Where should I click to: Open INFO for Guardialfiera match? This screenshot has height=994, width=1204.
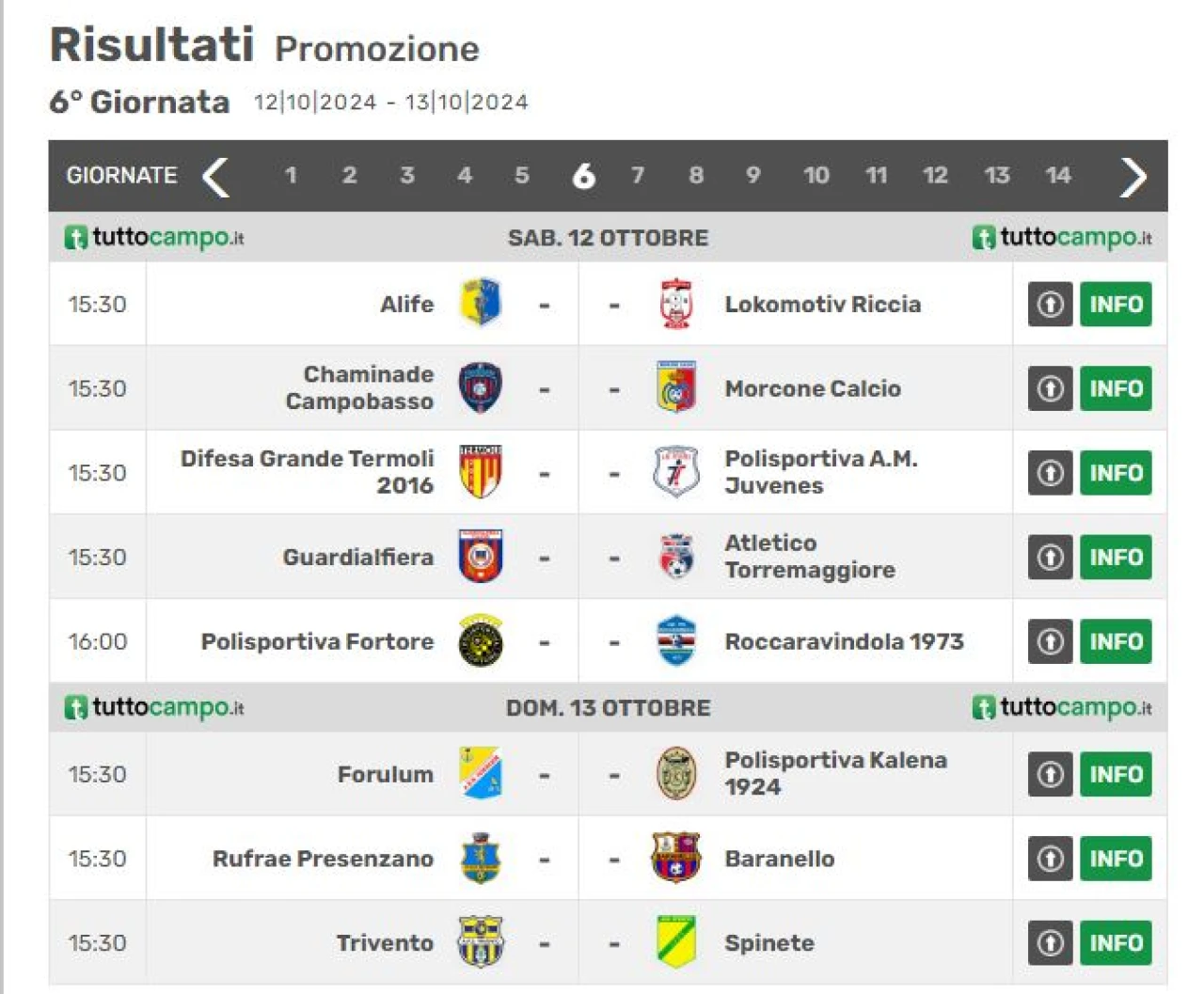click(x=1116, y=557)
